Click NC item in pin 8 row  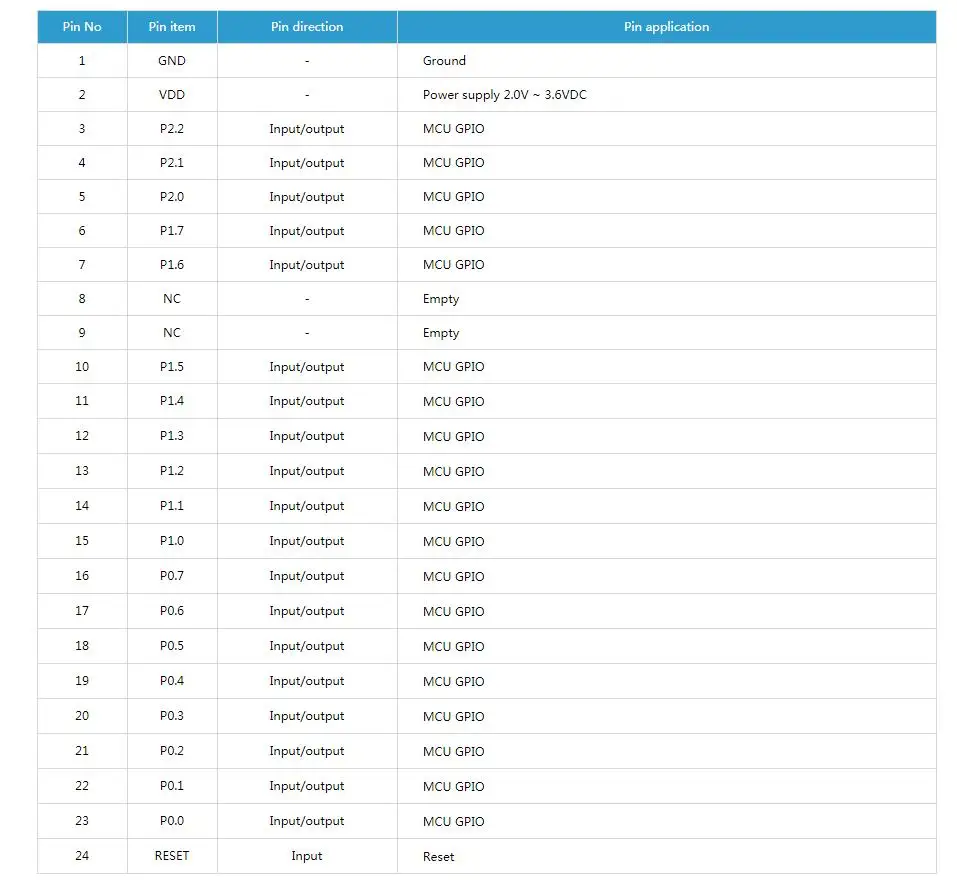point(172,299)
